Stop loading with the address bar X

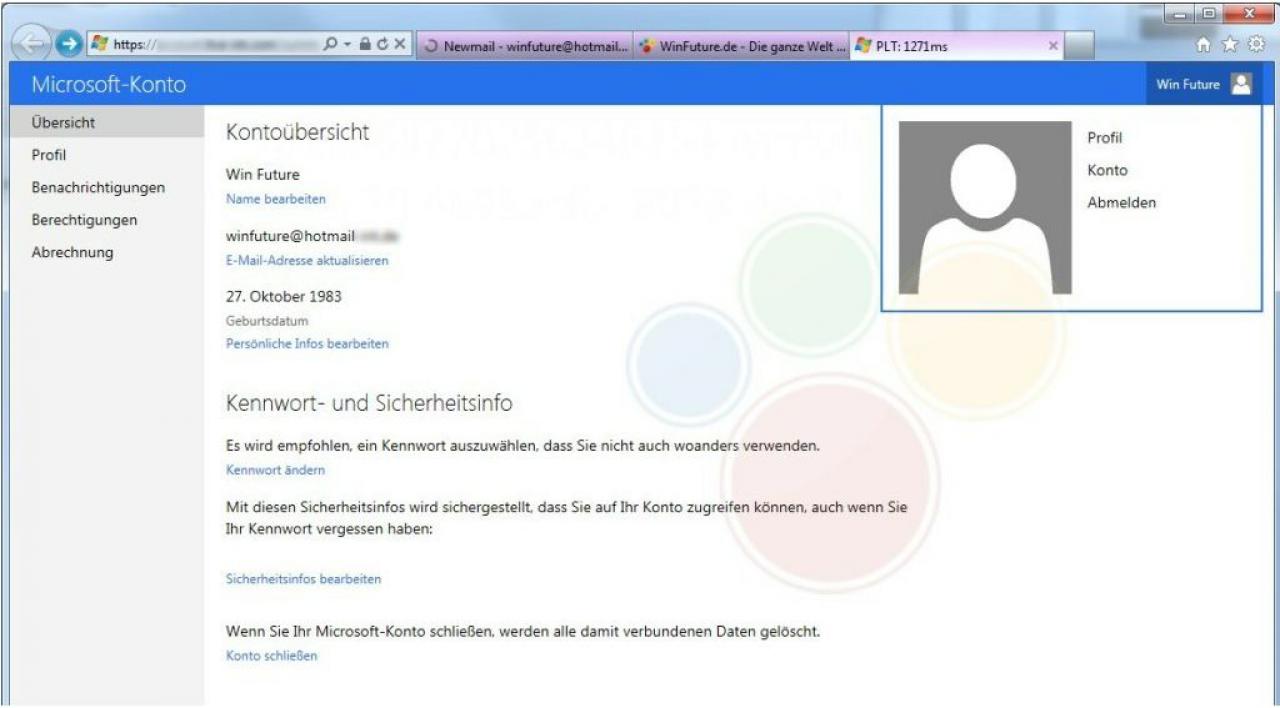[x=399, y=45]
